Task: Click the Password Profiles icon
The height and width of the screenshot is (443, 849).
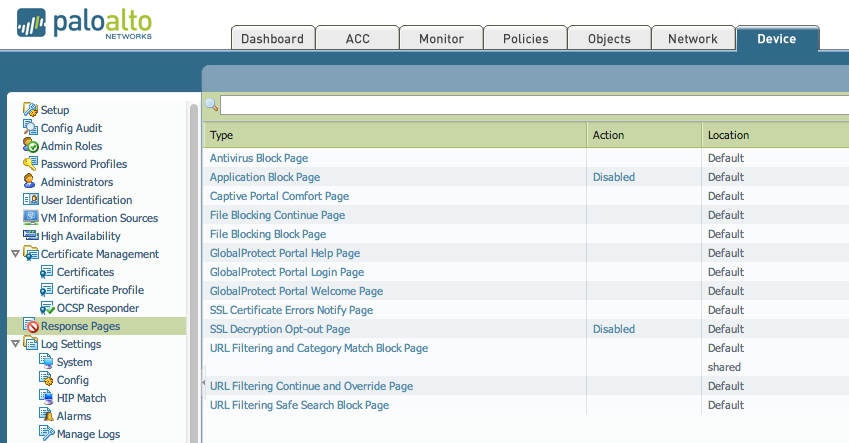Action: coord(30,164)
